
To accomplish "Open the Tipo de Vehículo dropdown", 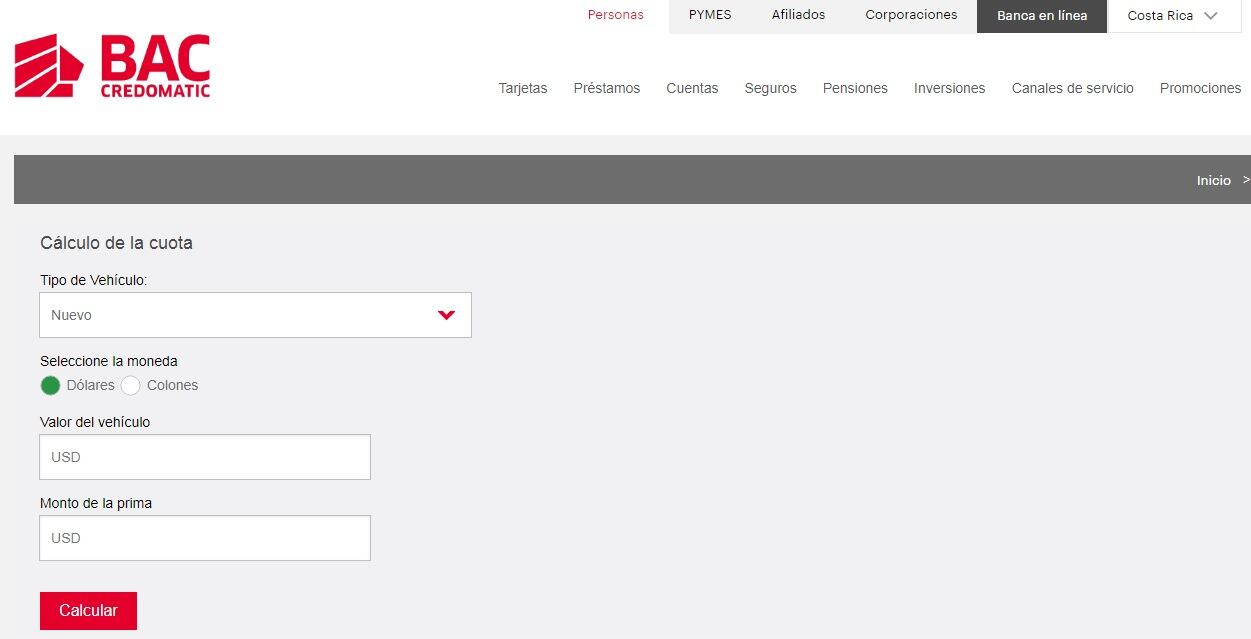I will (255, 315).
